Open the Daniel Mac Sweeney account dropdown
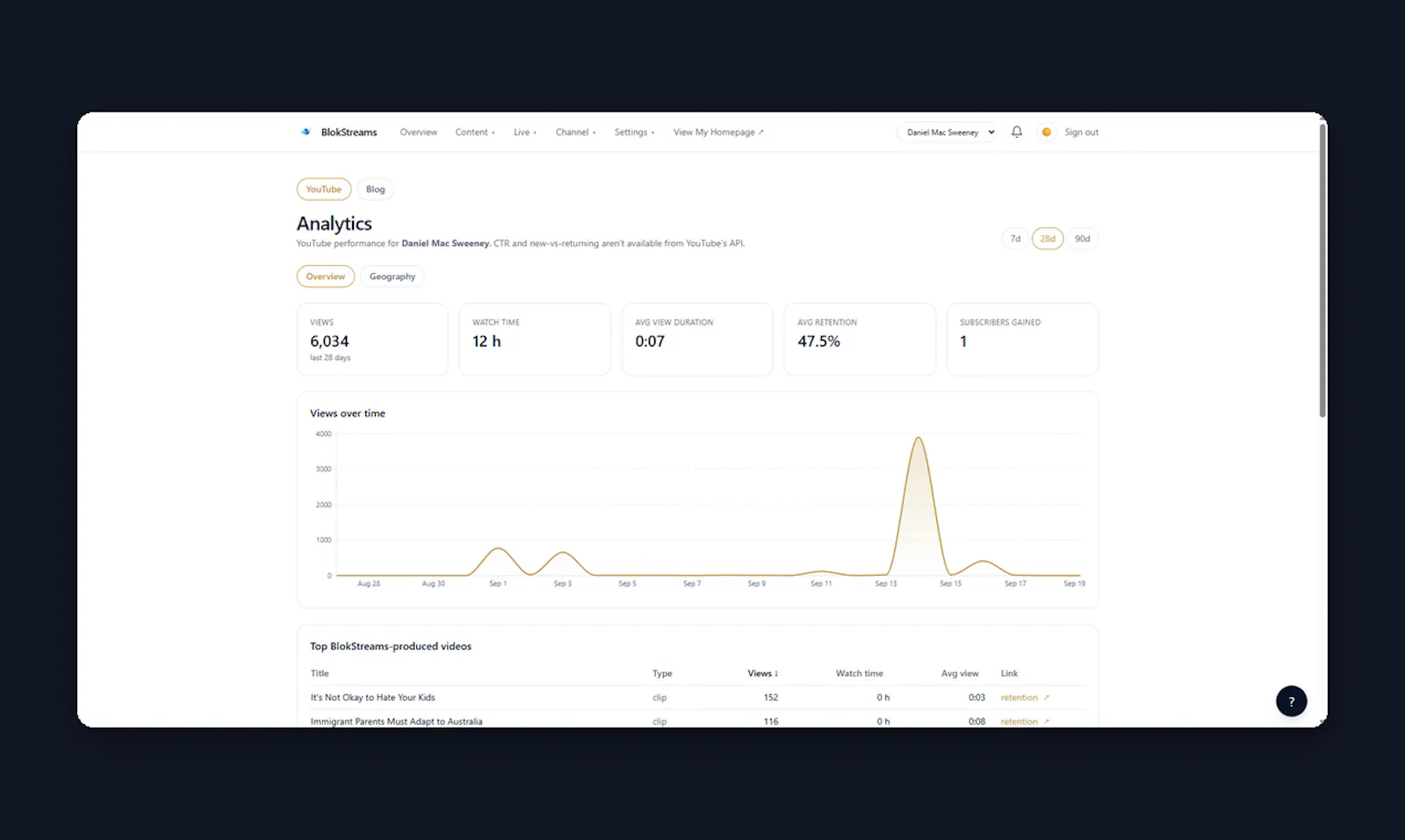Viewport: 1405px width, 840px height. 947,133
